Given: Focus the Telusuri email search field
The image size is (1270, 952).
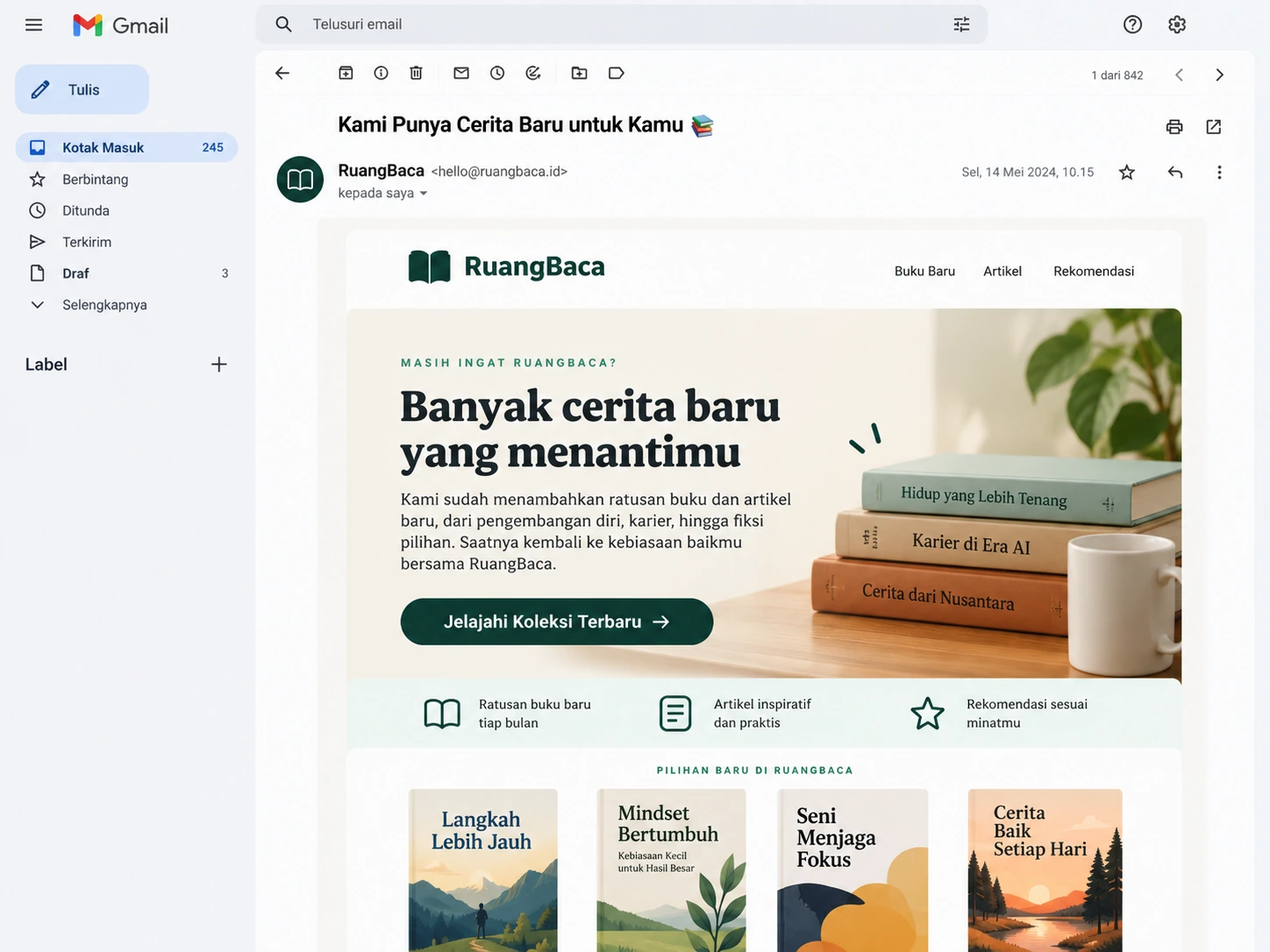Looking at the screenshot, I should click(622, 25).
